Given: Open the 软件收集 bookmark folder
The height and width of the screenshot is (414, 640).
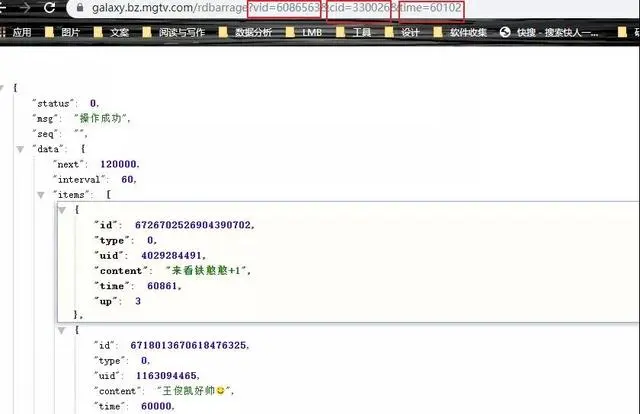Looking at the screenshot, I should click(x=460, y=32).
